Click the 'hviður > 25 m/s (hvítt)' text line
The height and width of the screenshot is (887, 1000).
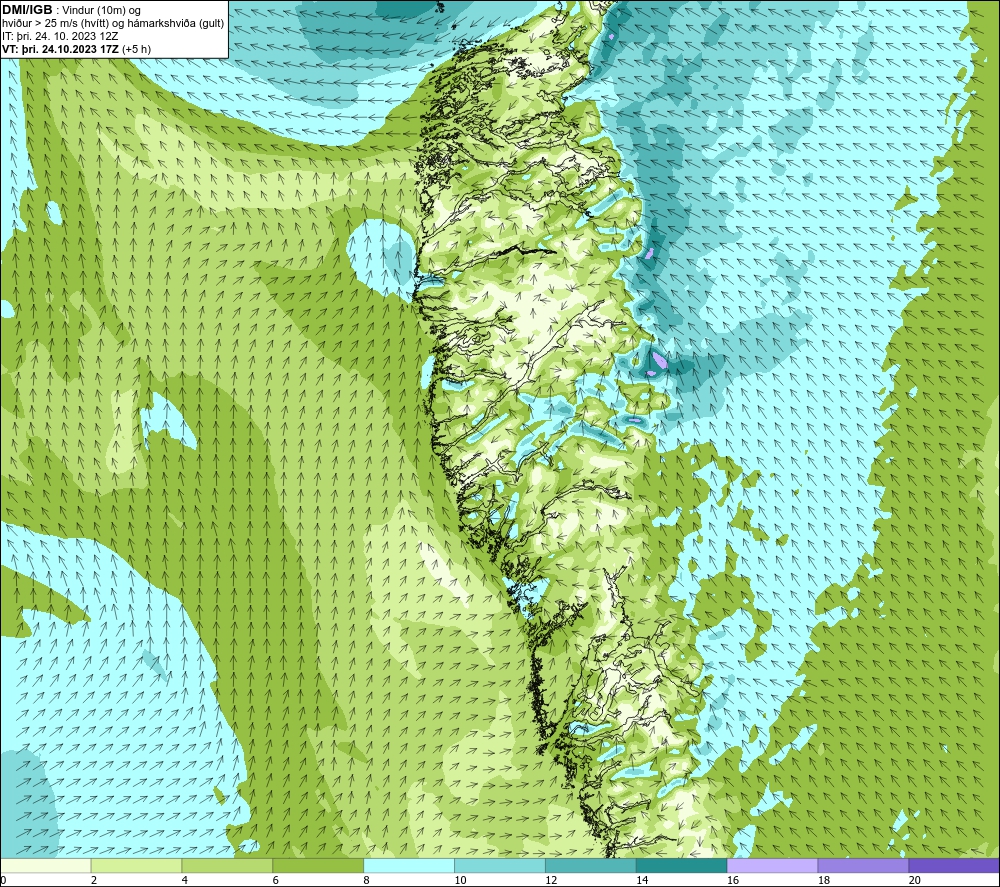click(113, 24)
